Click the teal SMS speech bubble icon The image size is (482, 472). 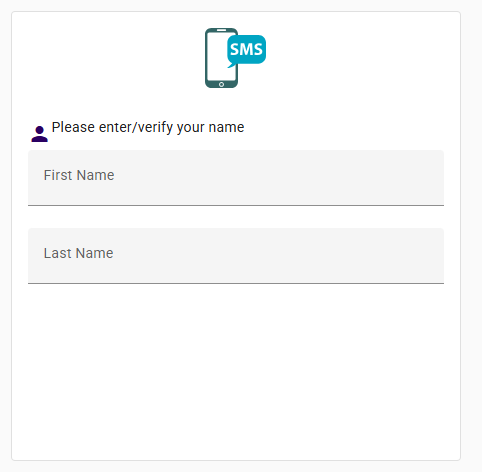246,49
